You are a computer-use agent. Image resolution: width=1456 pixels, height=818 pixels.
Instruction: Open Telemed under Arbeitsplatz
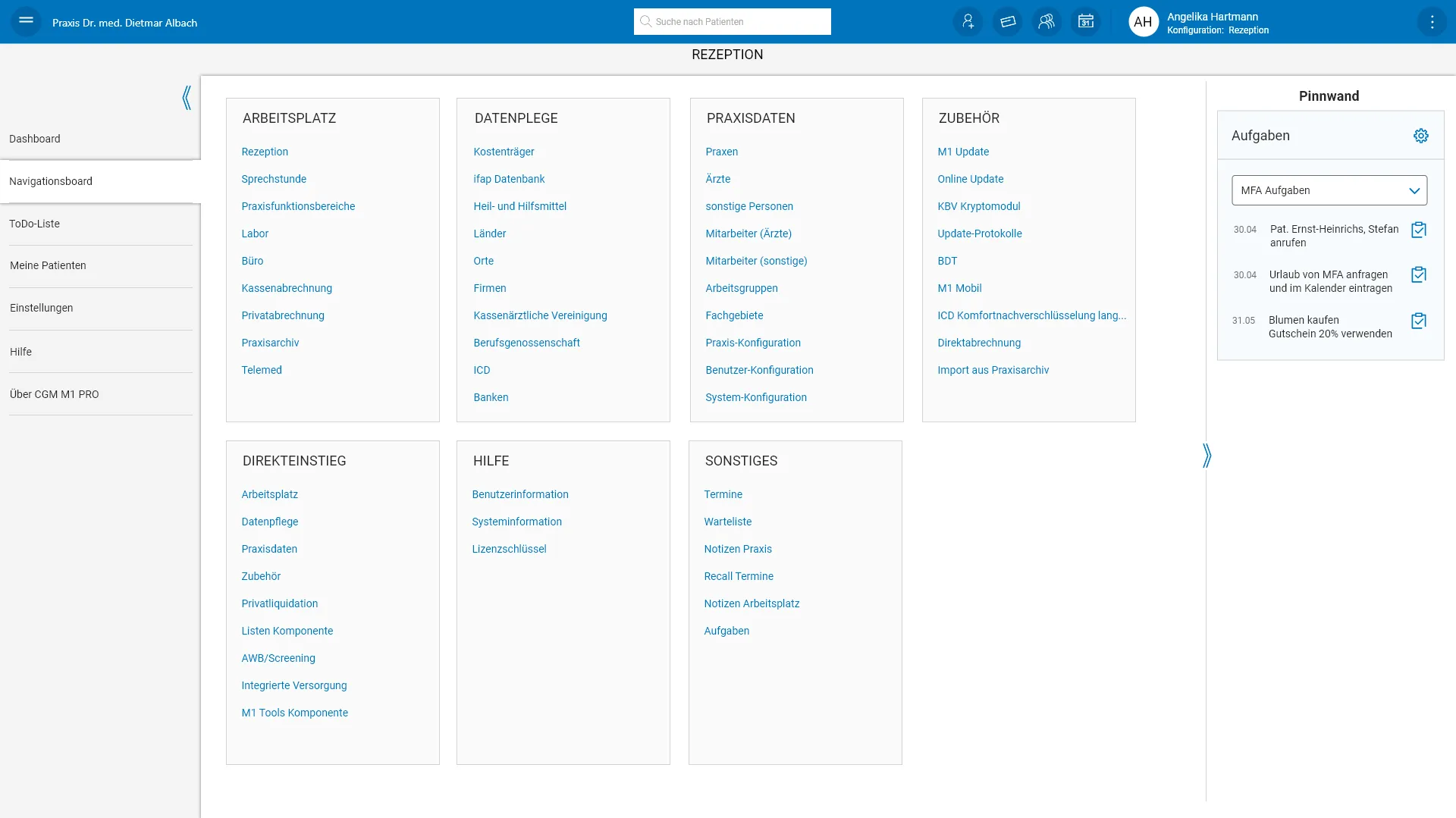(x=262, y=370)
